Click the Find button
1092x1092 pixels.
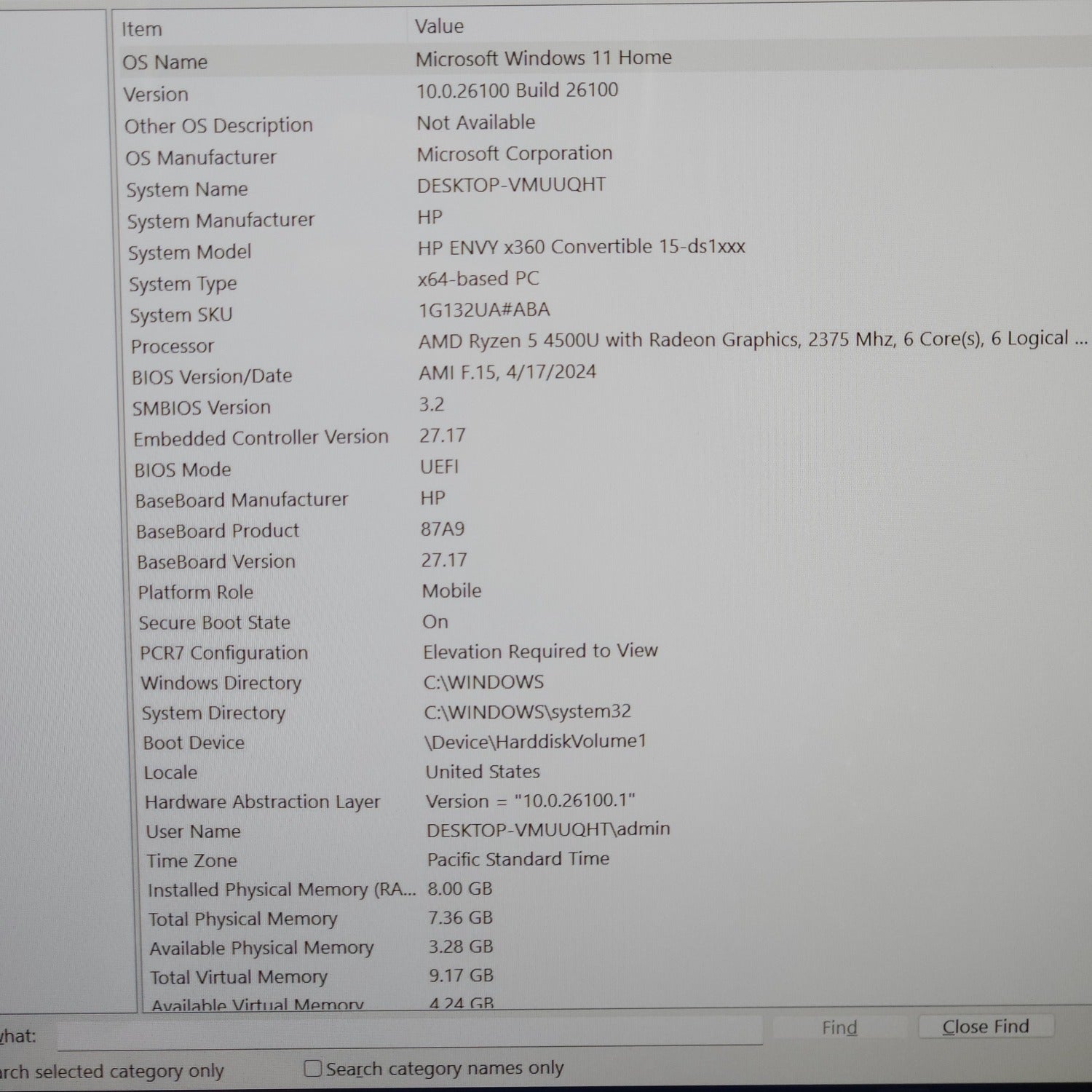839,1027
